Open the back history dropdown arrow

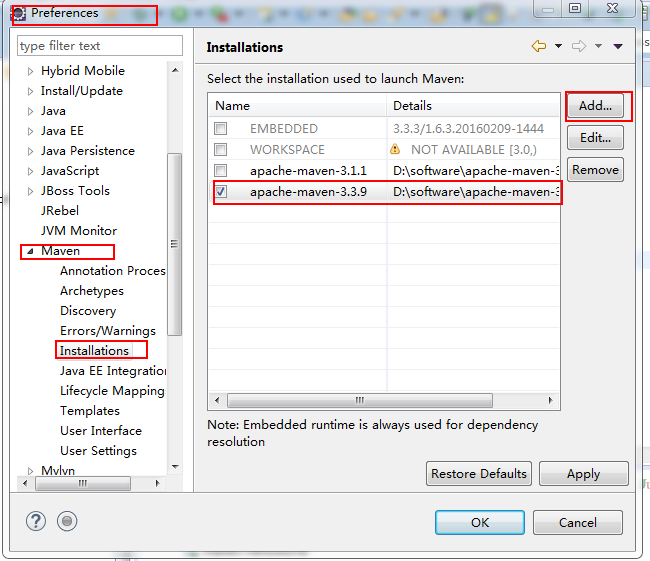point(558,46)
